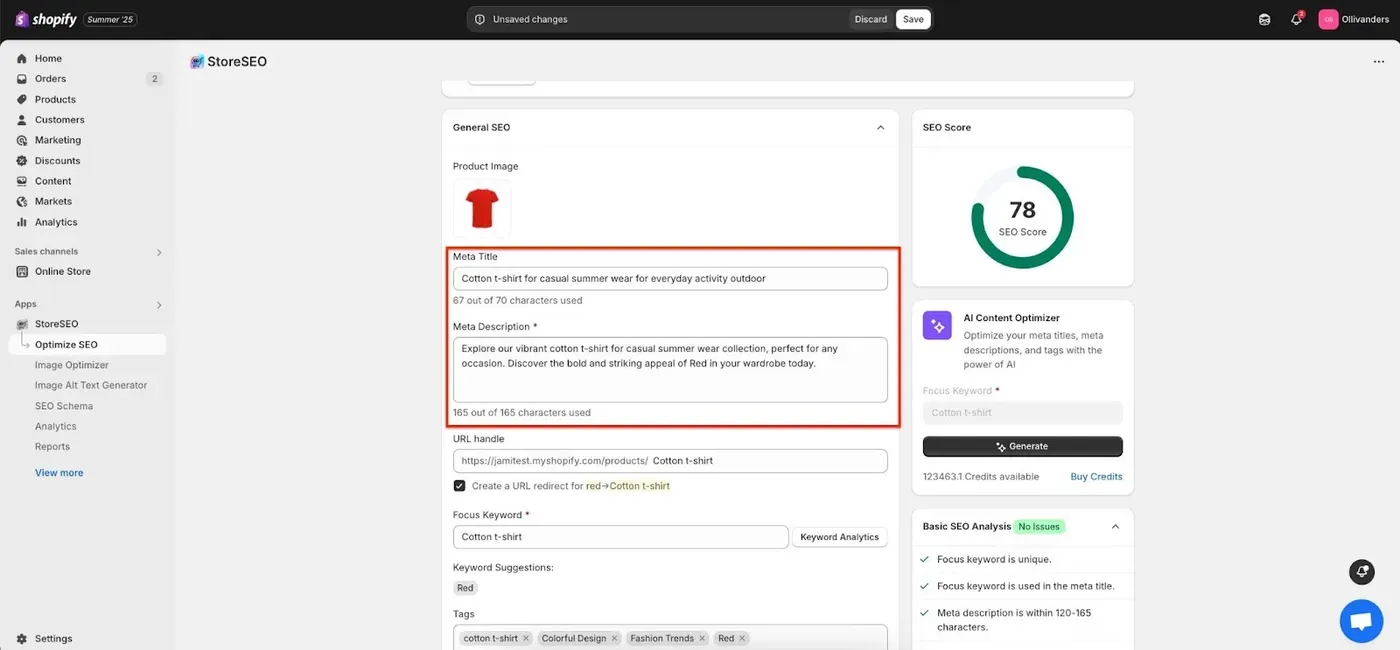Click the Save button
The image size is (1400, 650).
[x=913, y=19]
